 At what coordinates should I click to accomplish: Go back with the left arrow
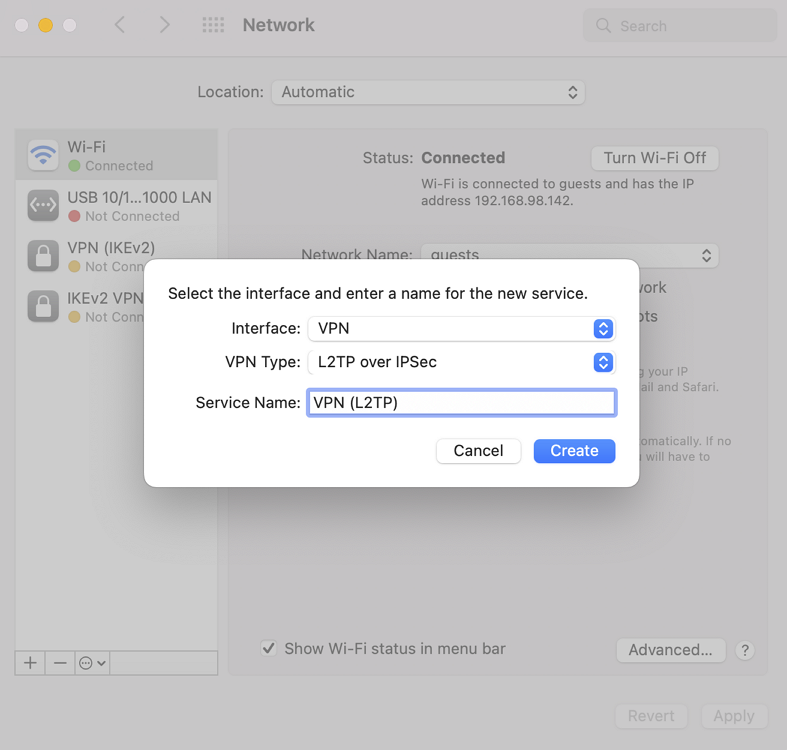click(120, 26)
